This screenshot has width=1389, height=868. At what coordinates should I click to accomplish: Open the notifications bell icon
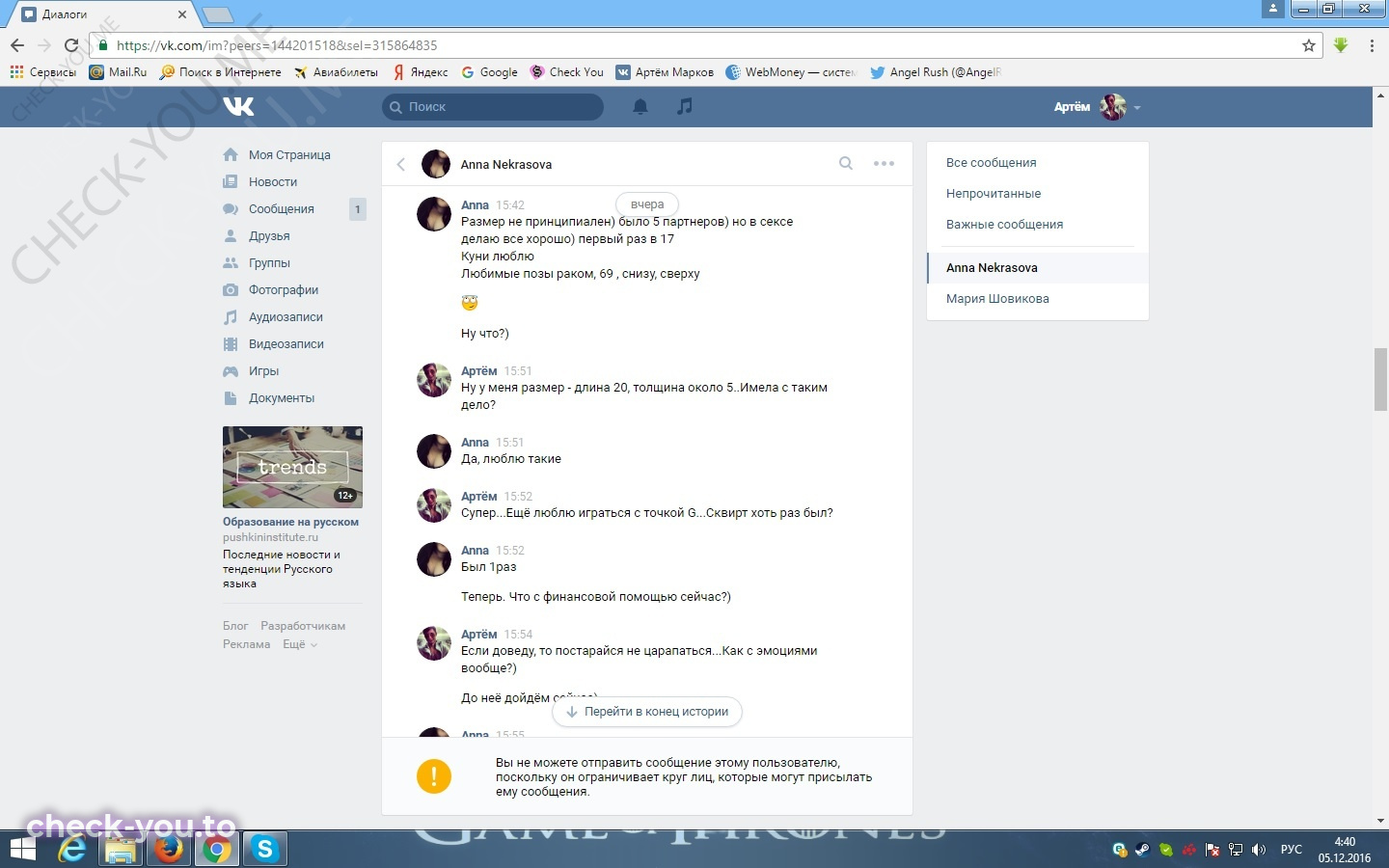click(x=640, y=107)
